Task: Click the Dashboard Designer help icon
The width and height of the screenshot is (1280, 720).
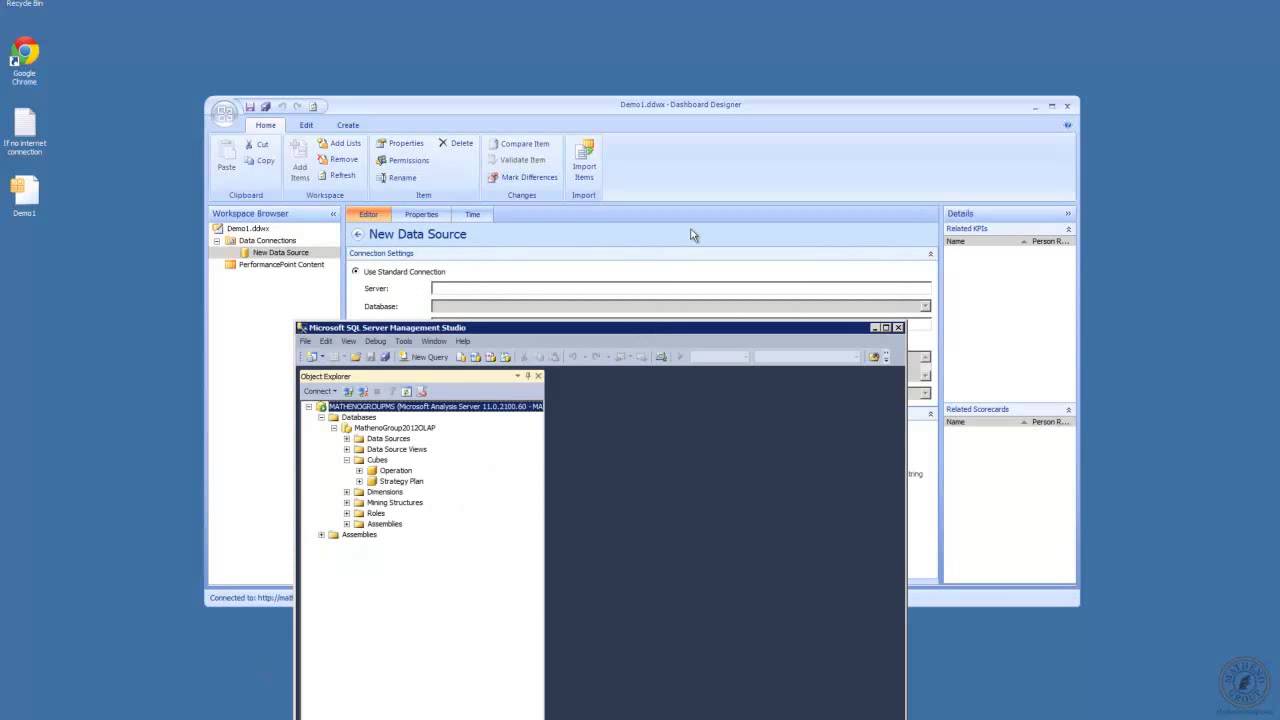Action: [x=1067, y=125]
